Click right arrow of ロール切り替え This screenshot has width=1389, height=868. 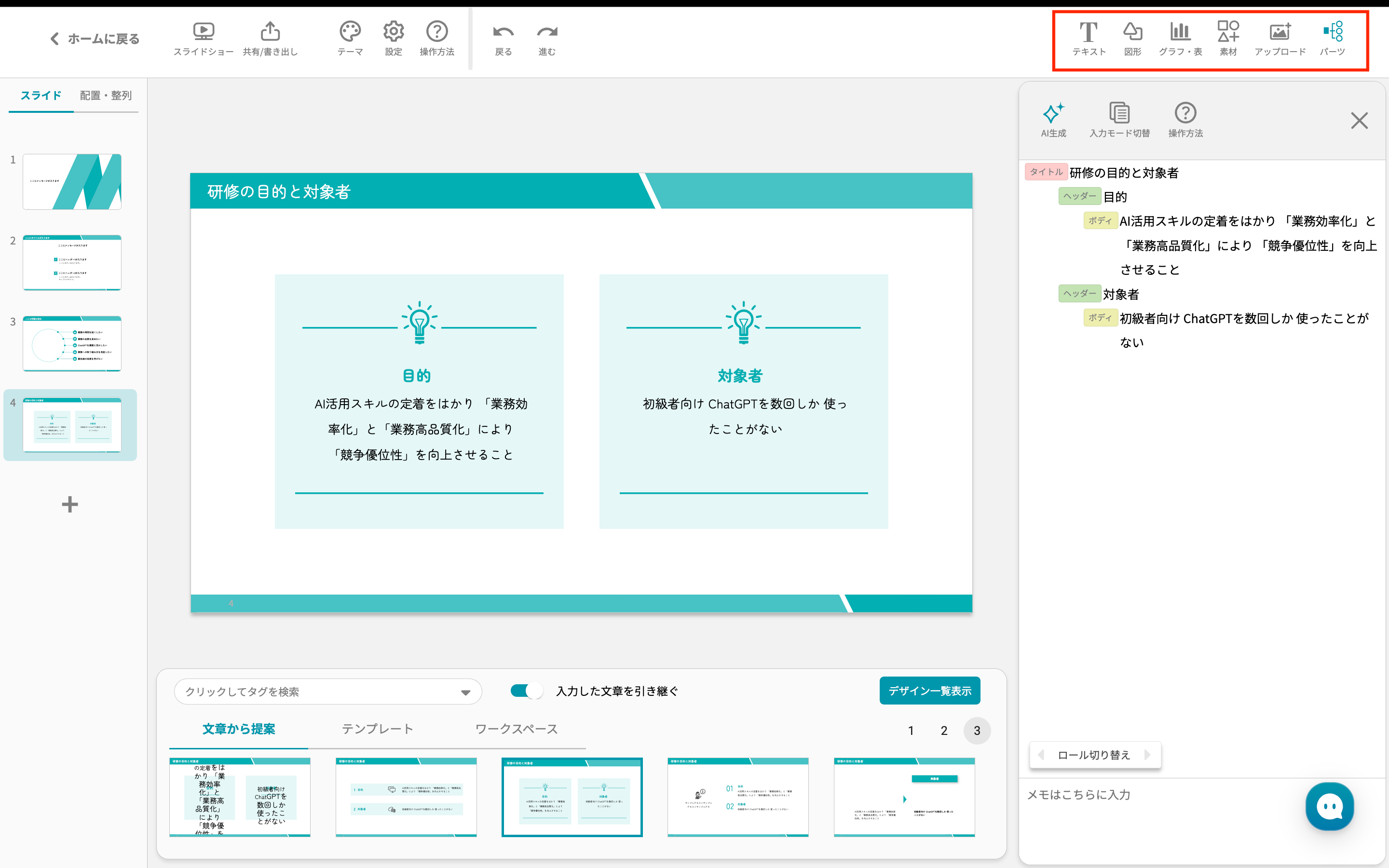tap(1147, 754)
